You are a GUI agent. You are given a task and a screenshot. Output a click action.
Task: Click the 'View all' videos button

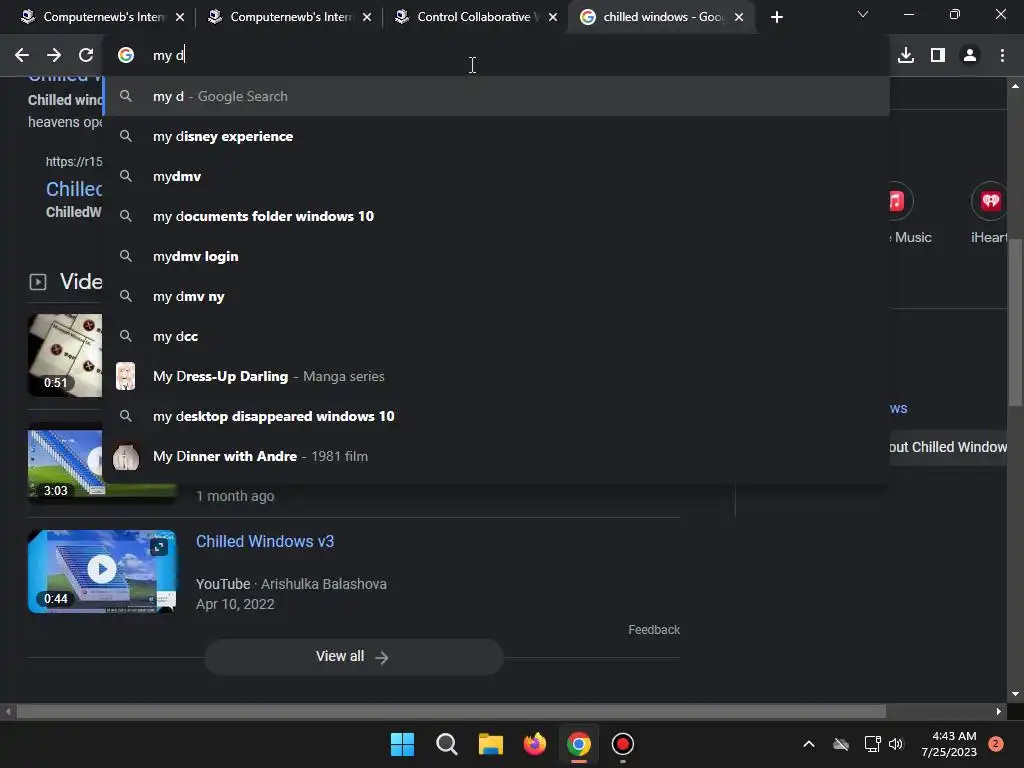tap(353, 656)
